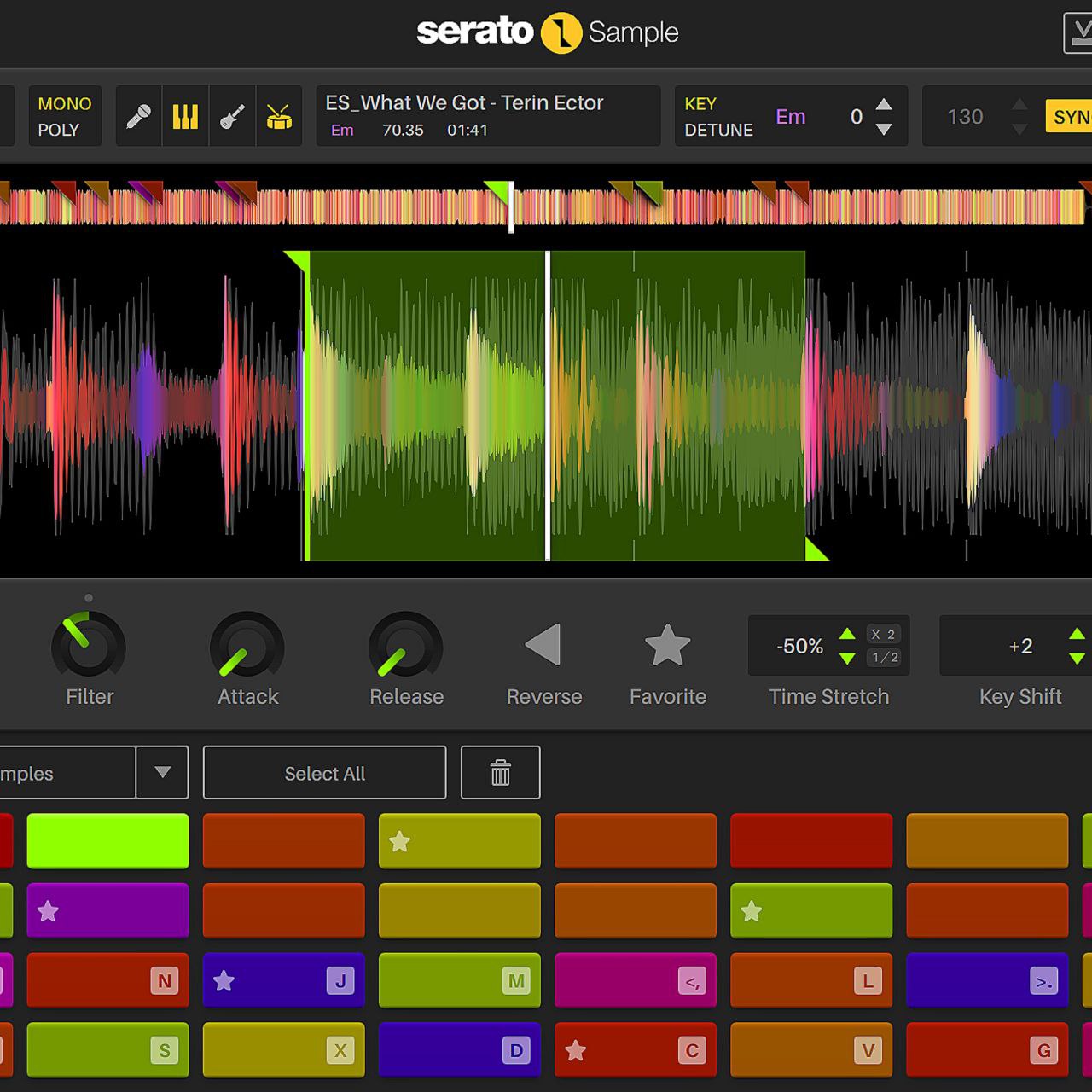
Task: Adjust the Filter knob
Action: (89, 648)
